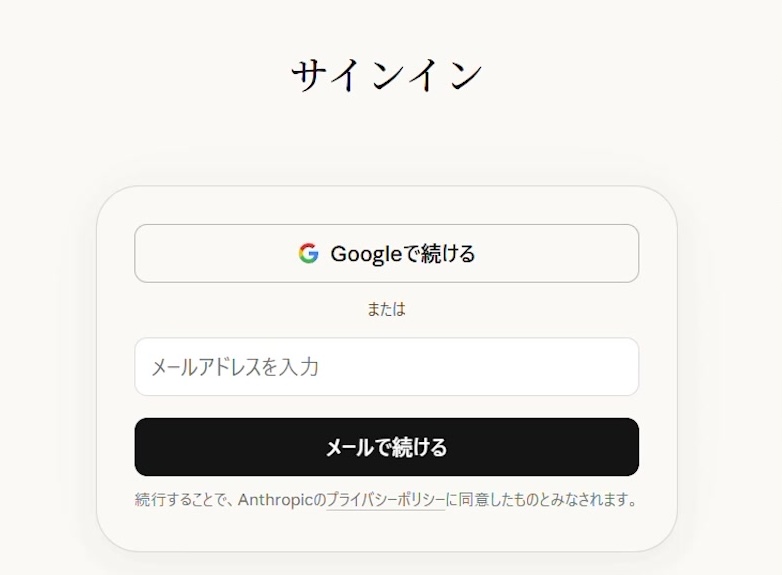Click the Googleで続ける label text
The width and height of the screenshot is (782, 575).
[402, 254]
